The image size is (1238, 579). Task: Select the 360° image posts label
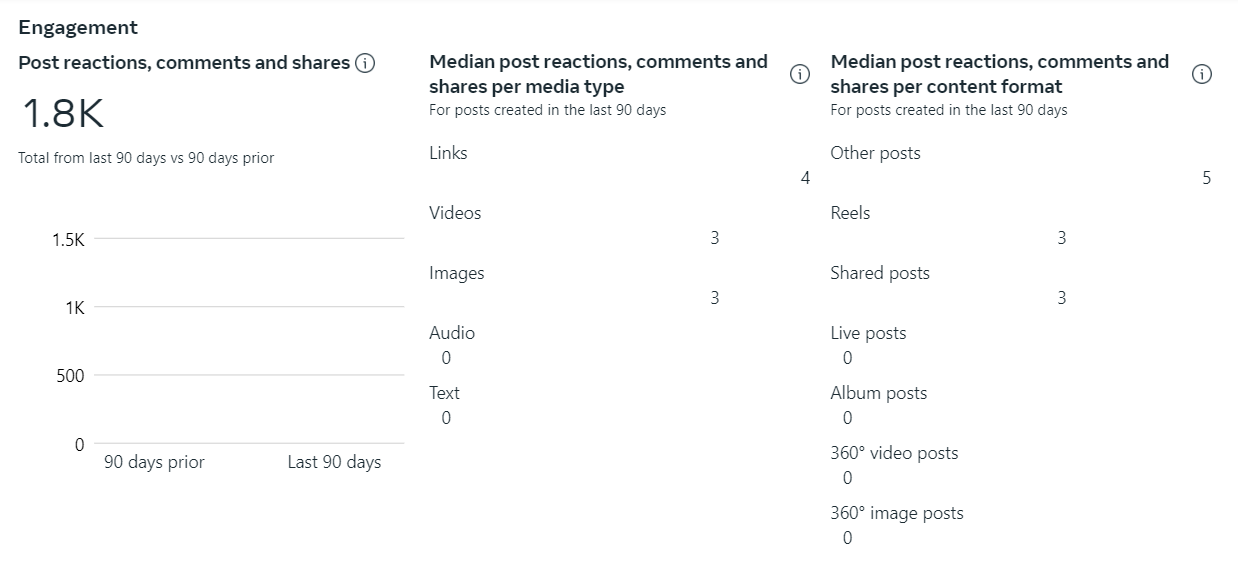(x=897, y=513)
